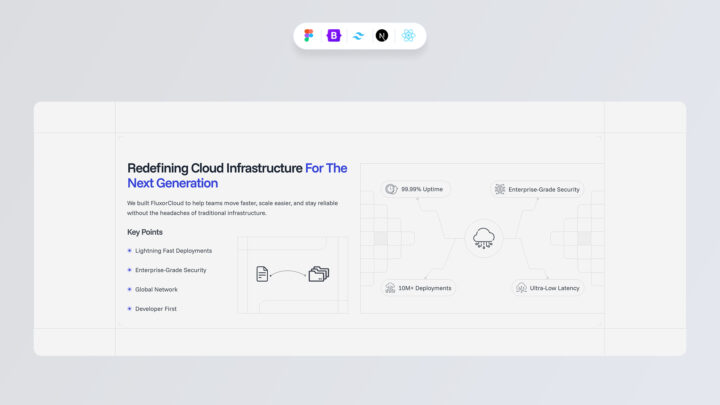Image resolution: width=720 pixels, height=405 pixels.
Task: Click the stacked folders icon
Action: [x=318, y=273]
